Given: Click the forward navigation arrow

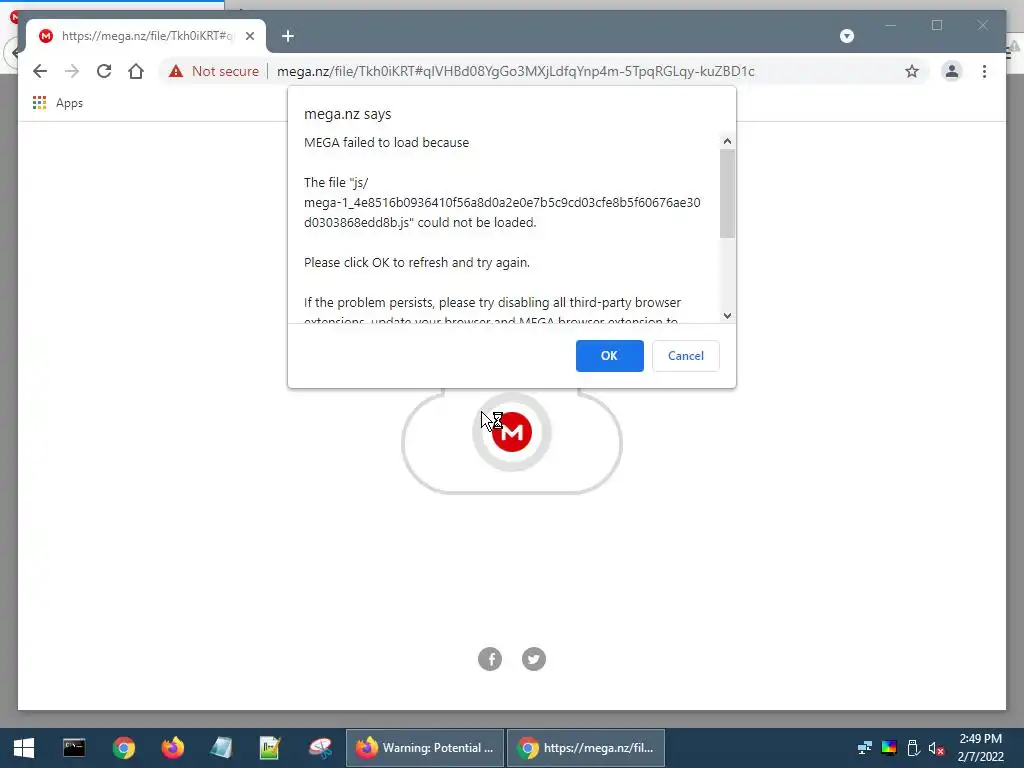Looking at the screenshot, I should (x=72, y=71).
